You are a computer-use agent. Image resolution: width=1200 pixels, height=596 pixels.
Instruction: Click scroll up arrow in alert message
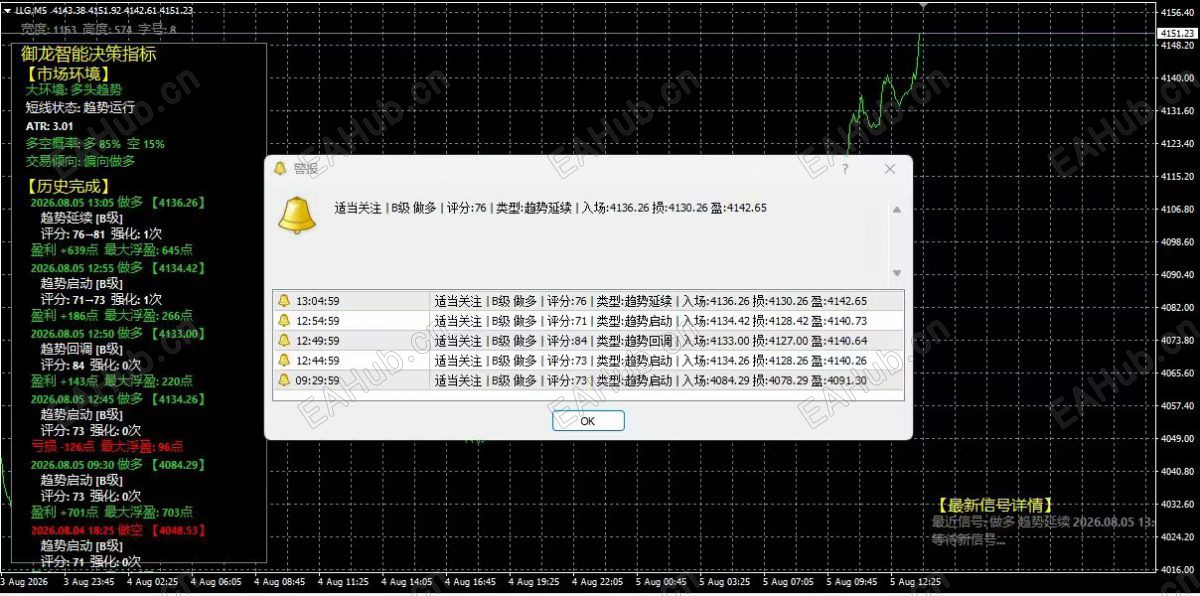click(x=896, y=209)
